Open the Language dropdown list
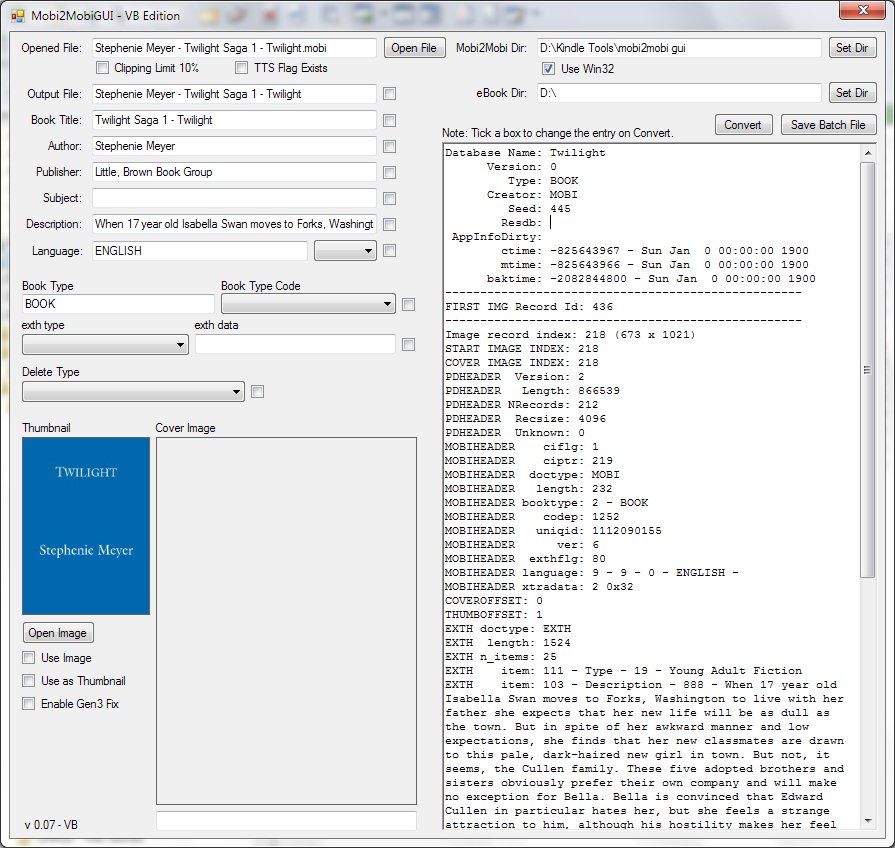Screen dimensions: 895x848 (345, 251)
